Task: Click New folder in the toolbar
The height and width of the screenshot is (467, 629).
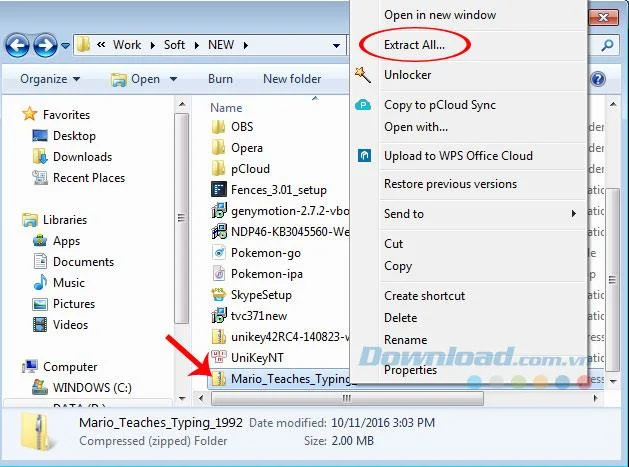Action: point(292,79)
